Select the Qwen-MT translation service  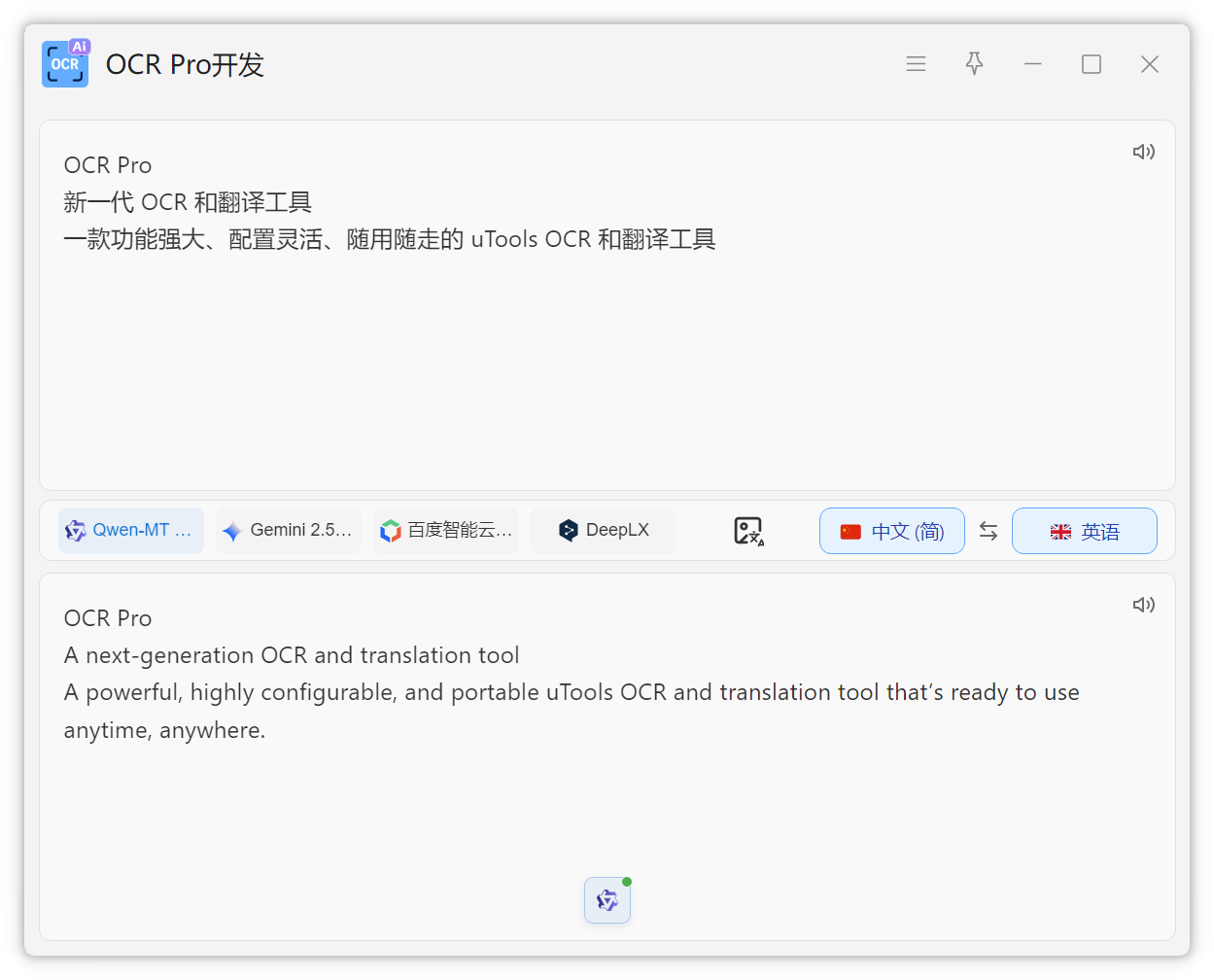131,531
